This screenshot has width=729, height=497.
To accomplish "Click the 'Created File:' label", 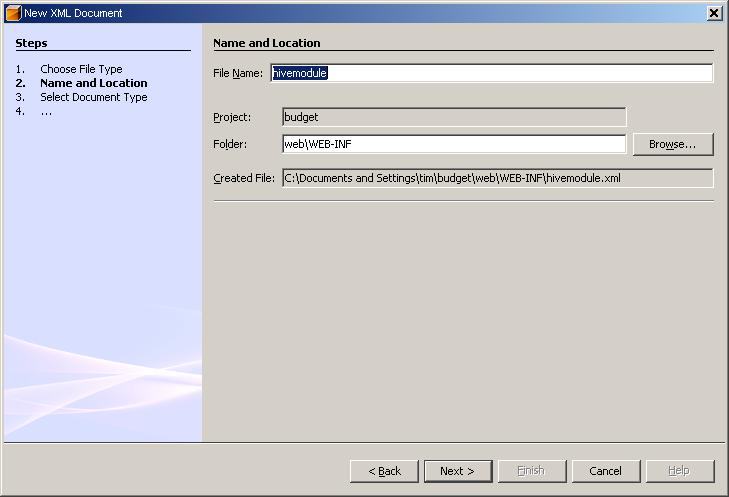I will point(244,178).
